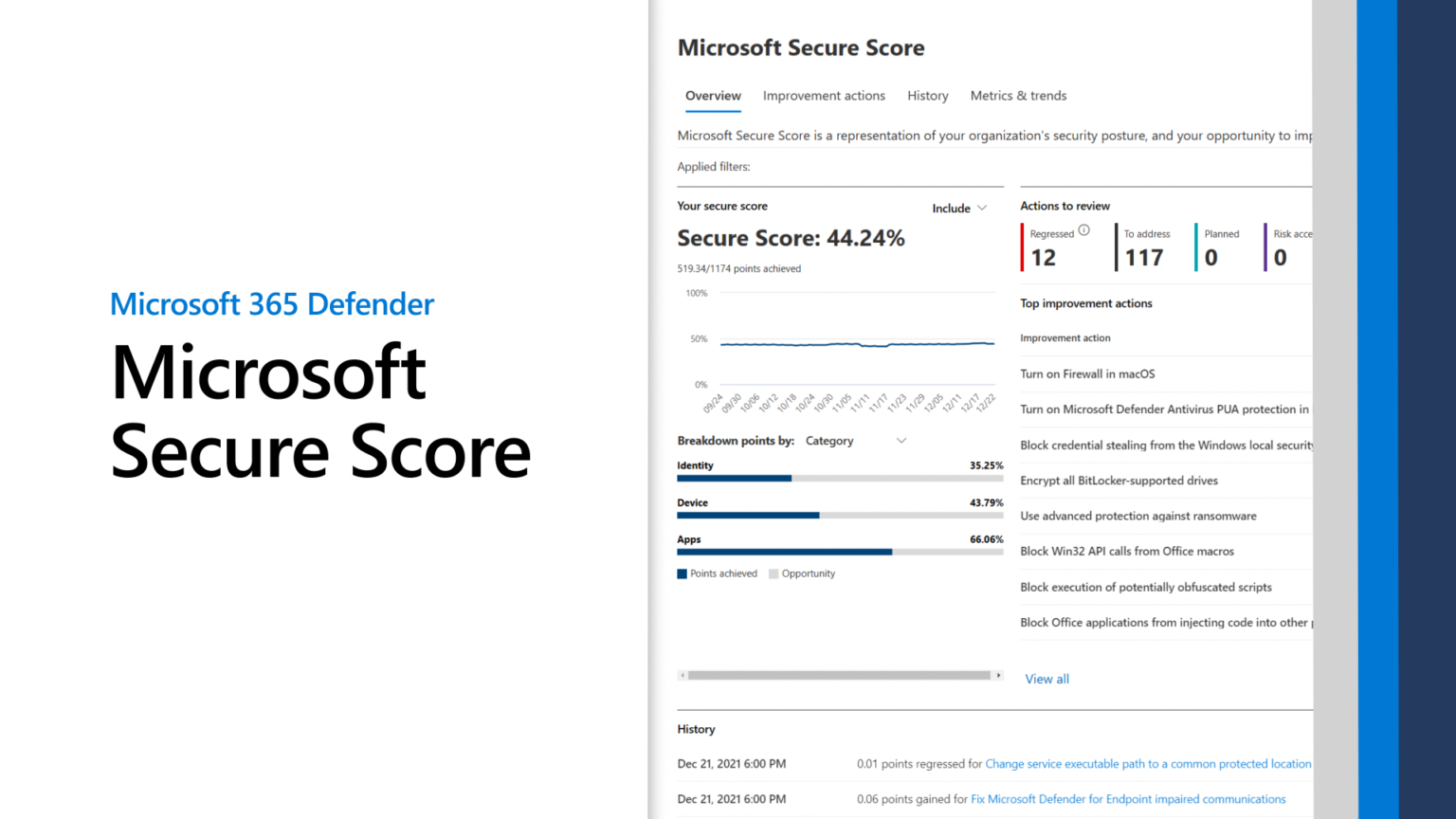
Task: Open the Metrics & trends tab
Action: pyautogui.click(x=1018, y=96)
